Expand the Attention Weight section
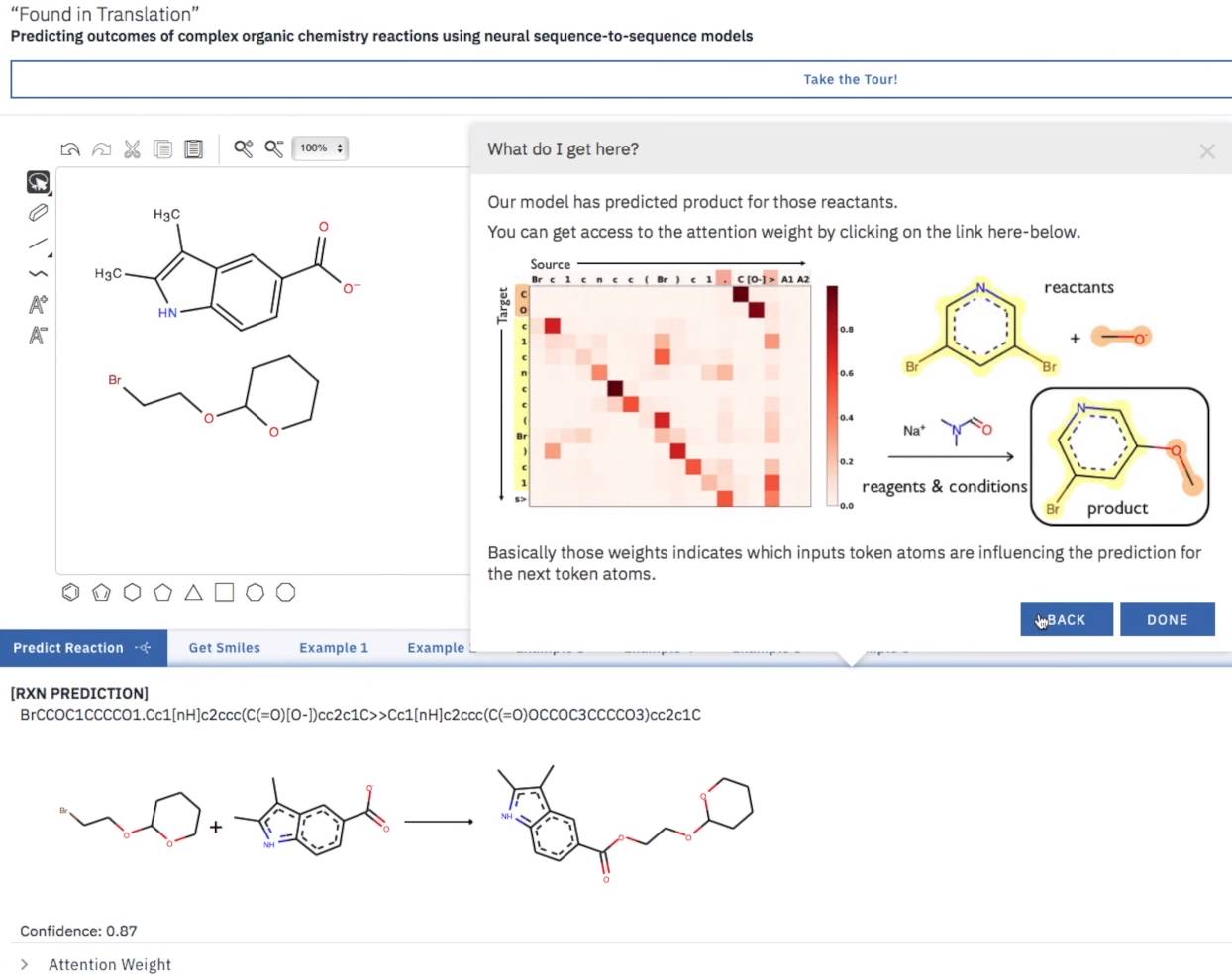 109,964
